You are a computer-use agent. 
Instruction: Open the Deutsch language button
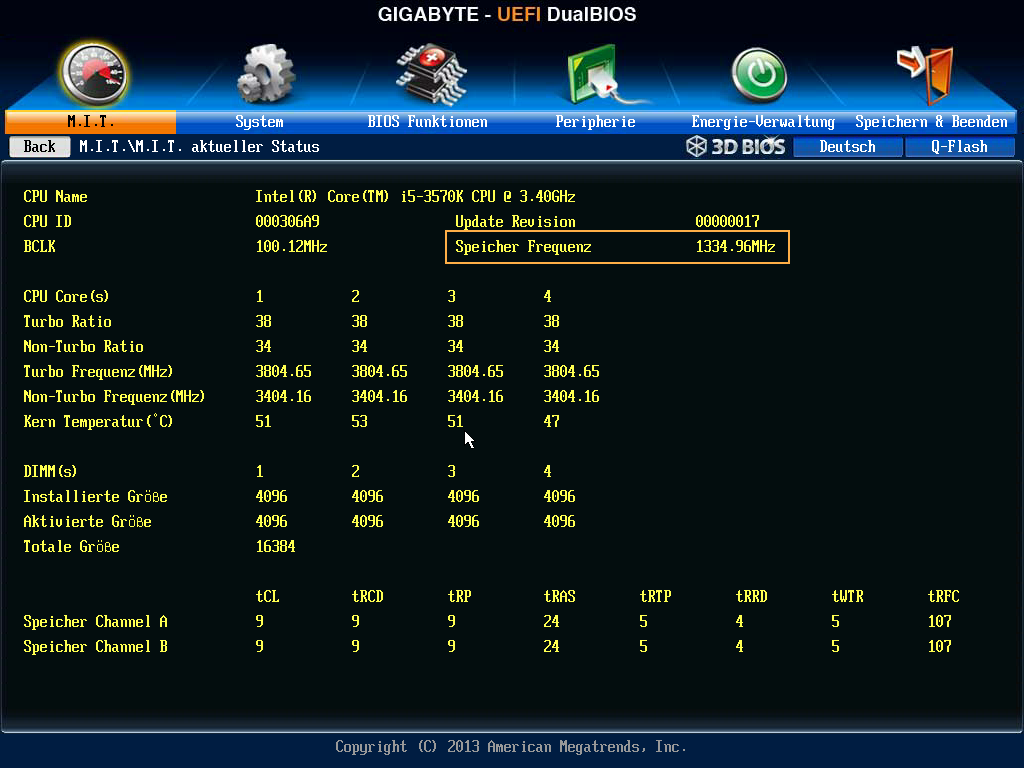click(848, 146)
